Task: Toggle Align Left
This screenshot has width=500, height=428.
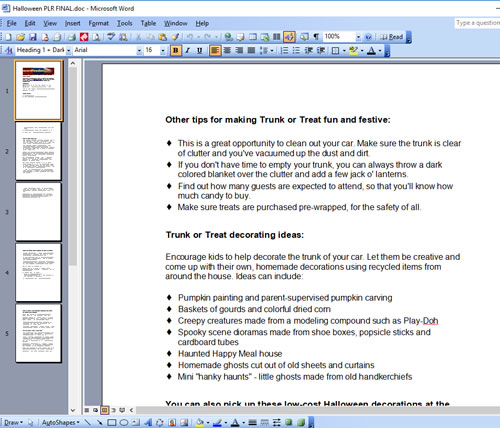Action: pos(215,51)
